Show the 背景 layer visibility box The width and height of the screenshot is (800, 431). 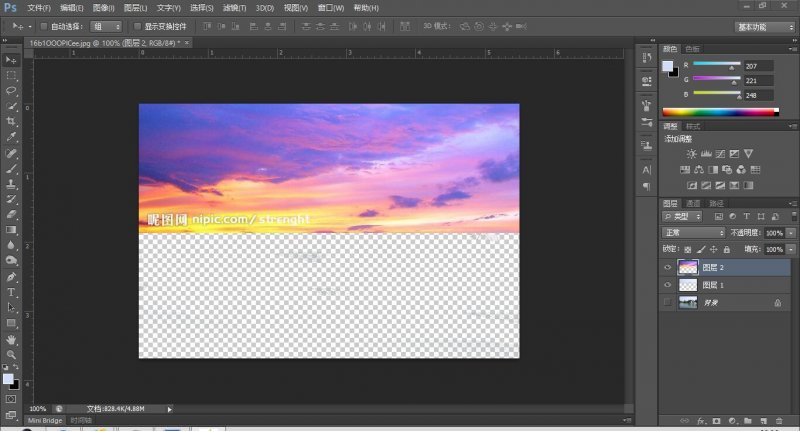[667, 302]
